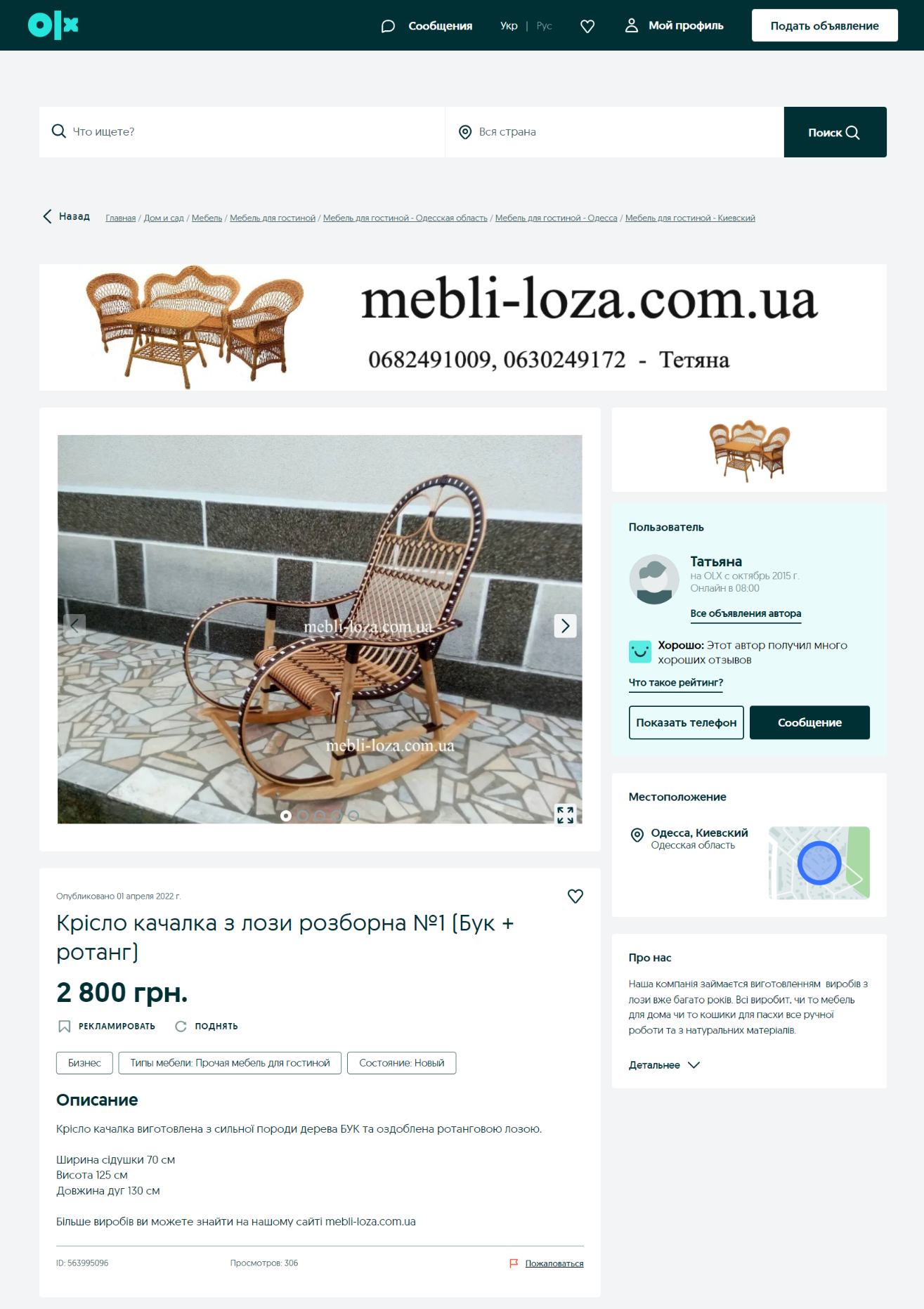This screenshot has height=1309, width=924.
Task: Select the second photo dot indicator
Action: [303, 816]
